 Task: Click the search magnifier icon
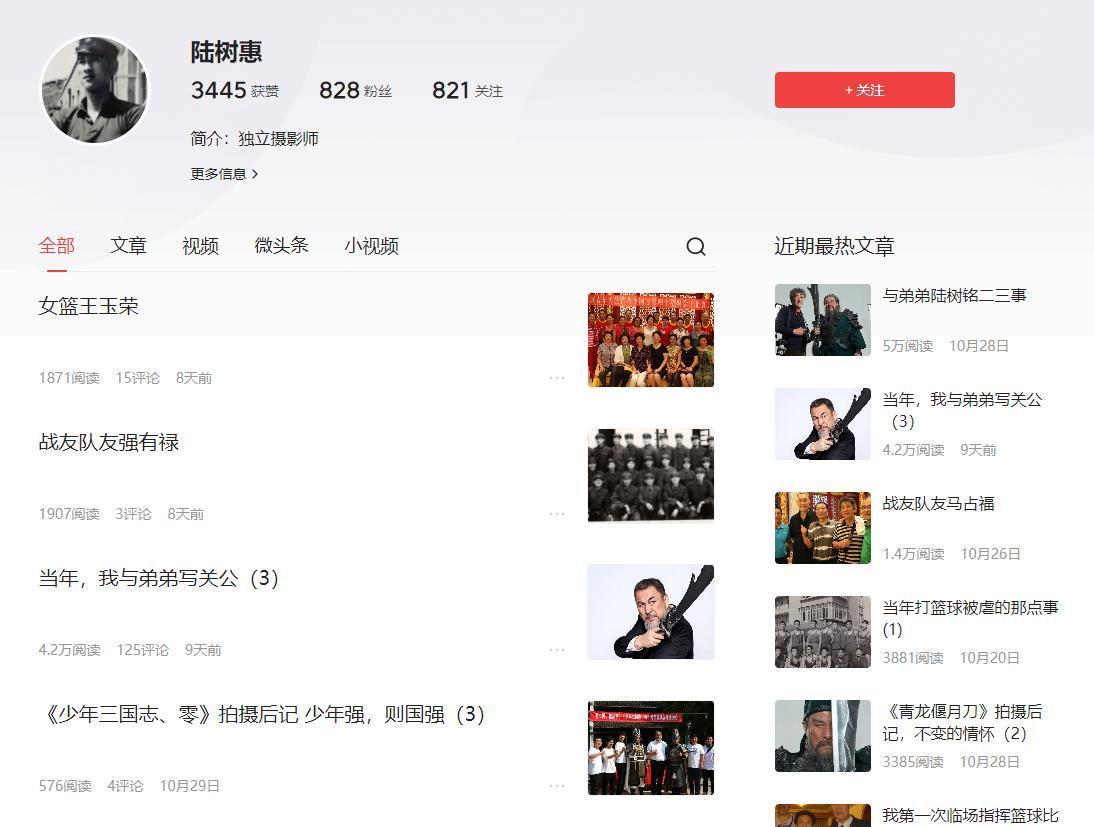(696, 247)
